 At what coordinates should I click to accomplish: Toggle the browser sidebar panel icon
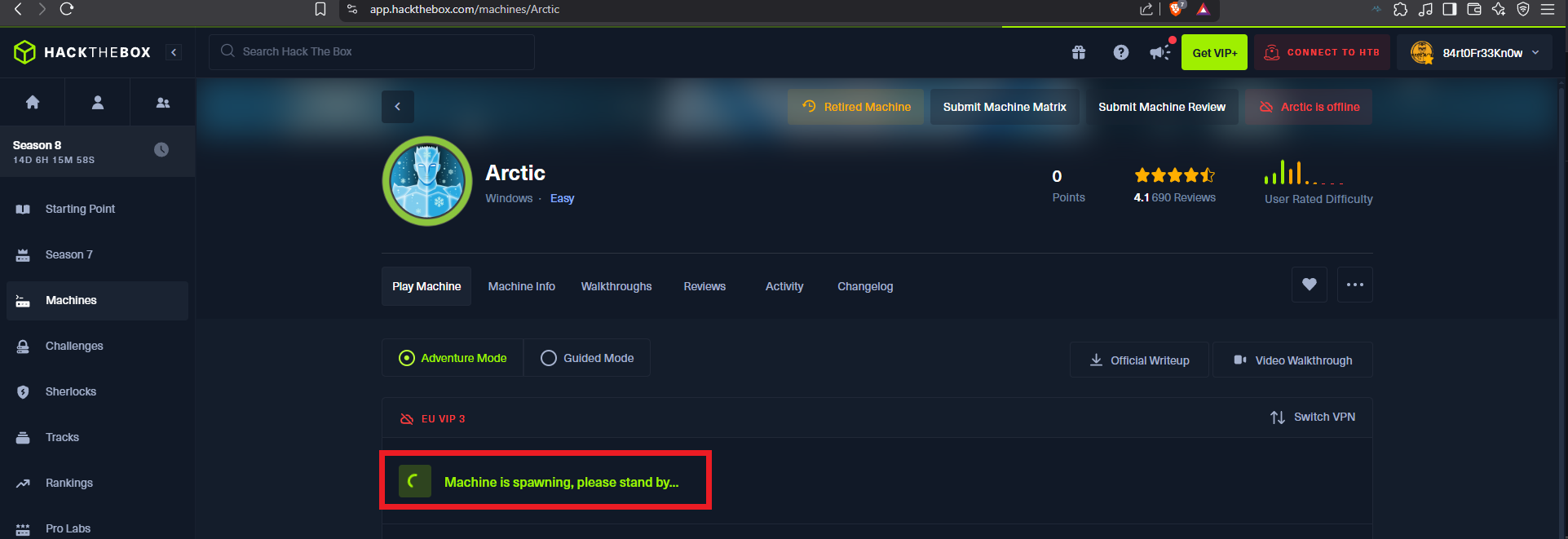coord(1450,9)
